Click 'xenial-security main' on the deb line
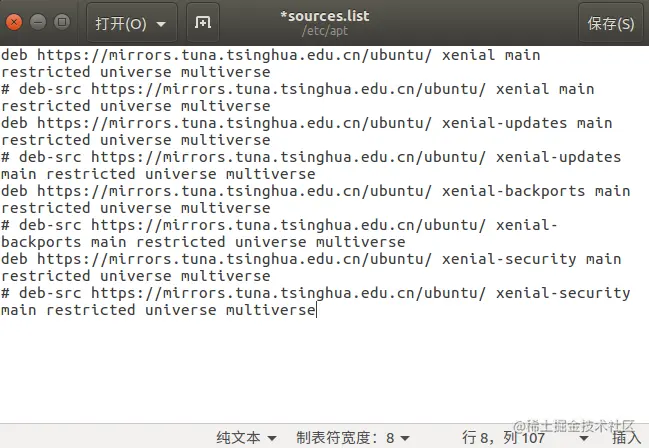 pos(531,259)
